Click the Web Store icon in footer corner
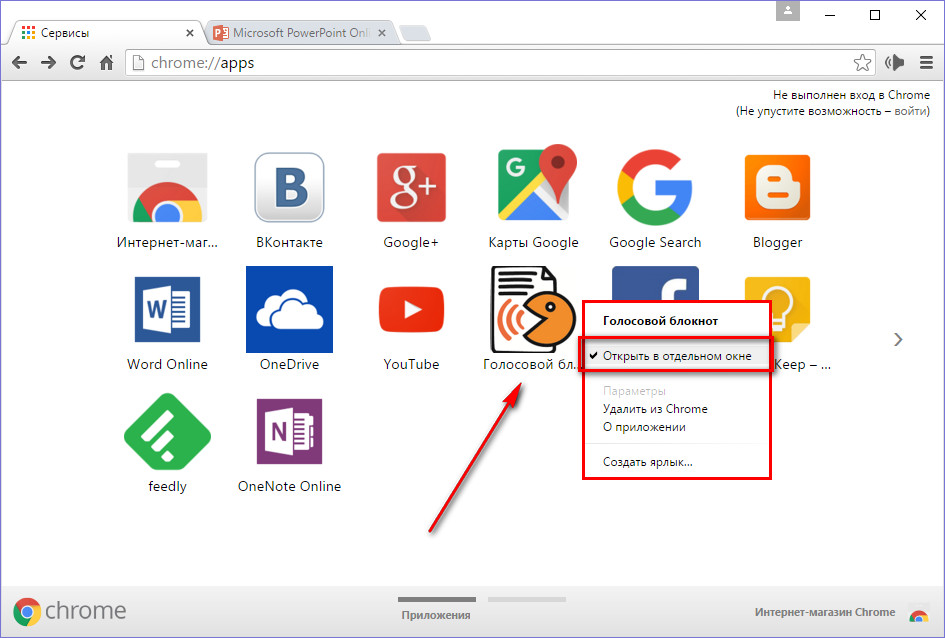Viewport: 945px width, 638px height. coord(918,614)
